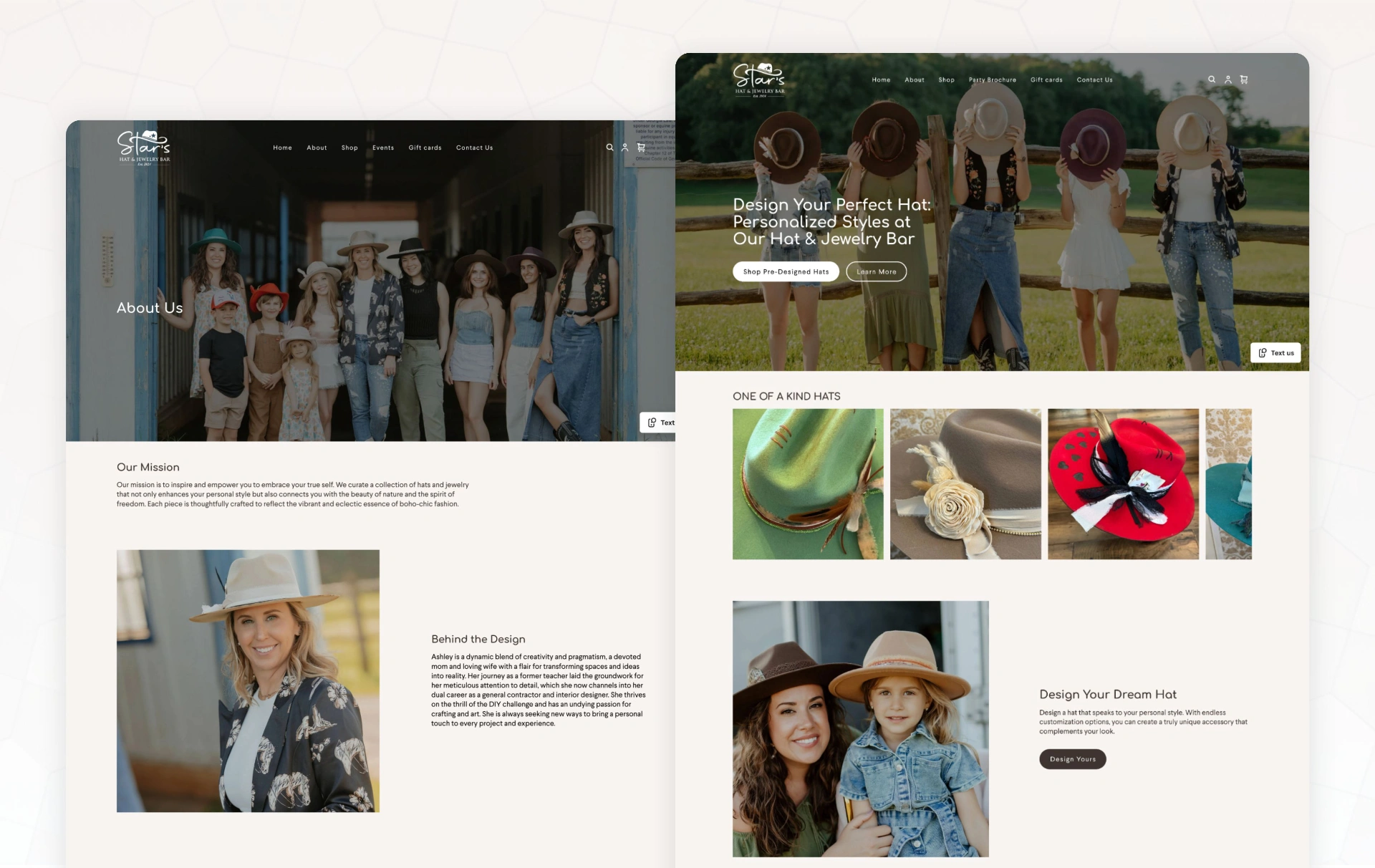This screenshot has width=1375, height=868.
Task: Click the account icon on the About Us page
Action: (x=624, y=148)
